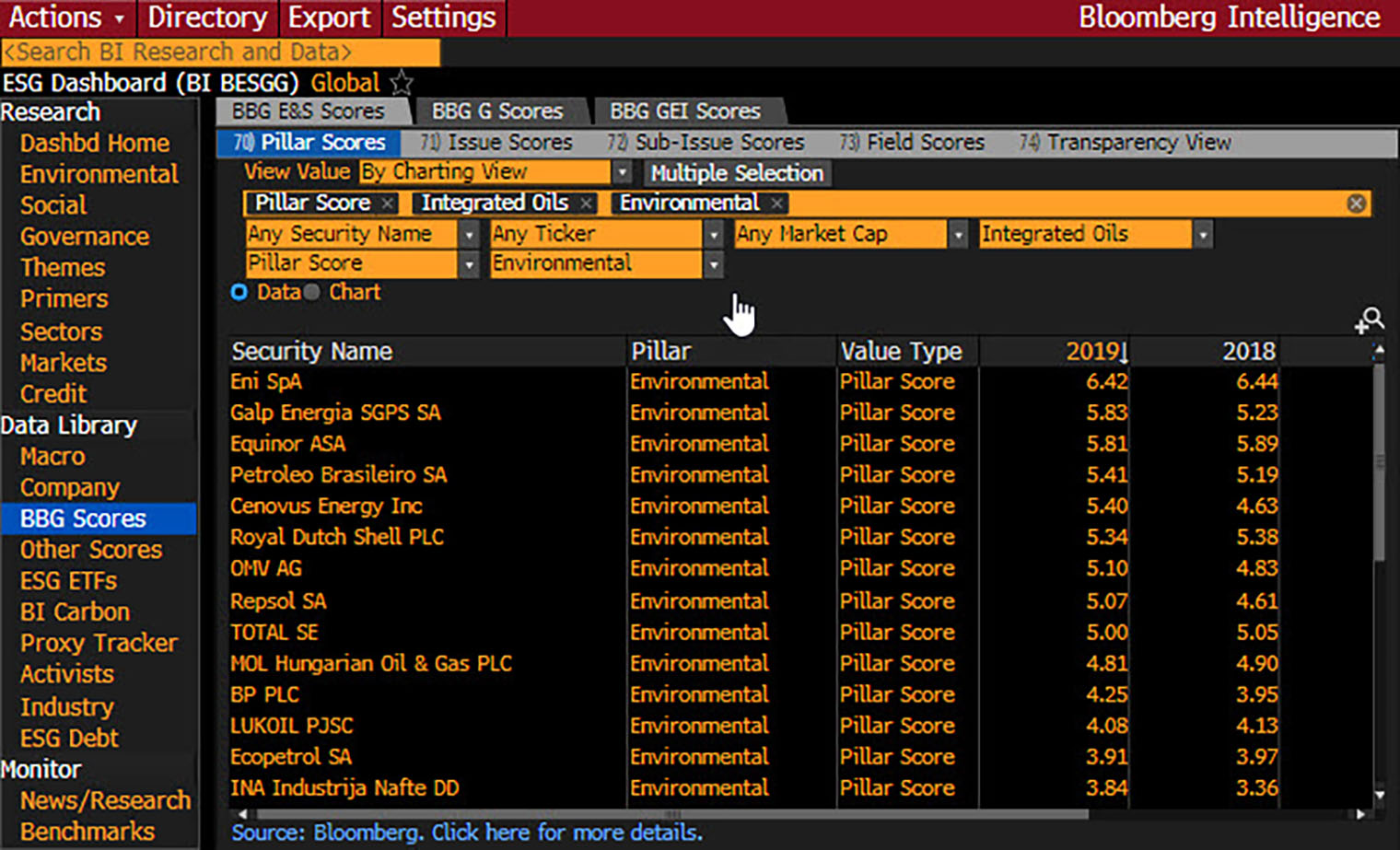Open Sectors in the sidebar
Viewport: 1400px width, 850px height.
(61, 332)
